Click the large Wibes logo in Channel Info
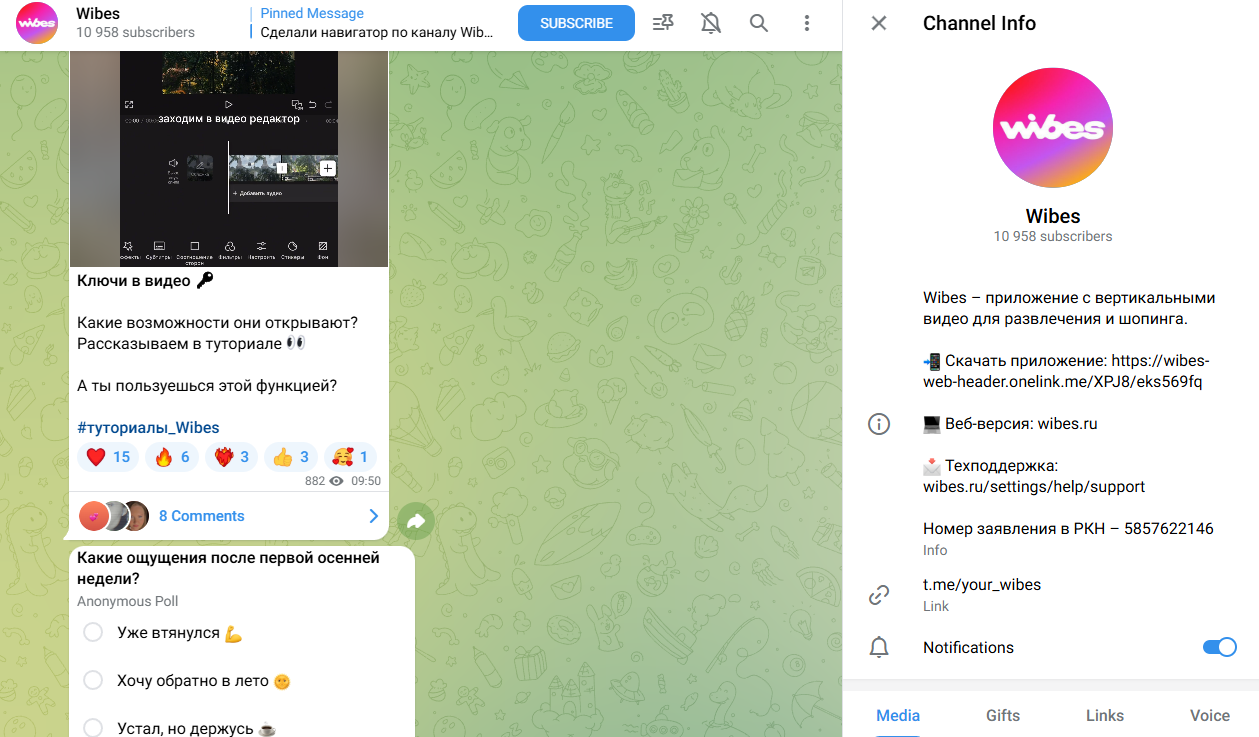 1053,128
